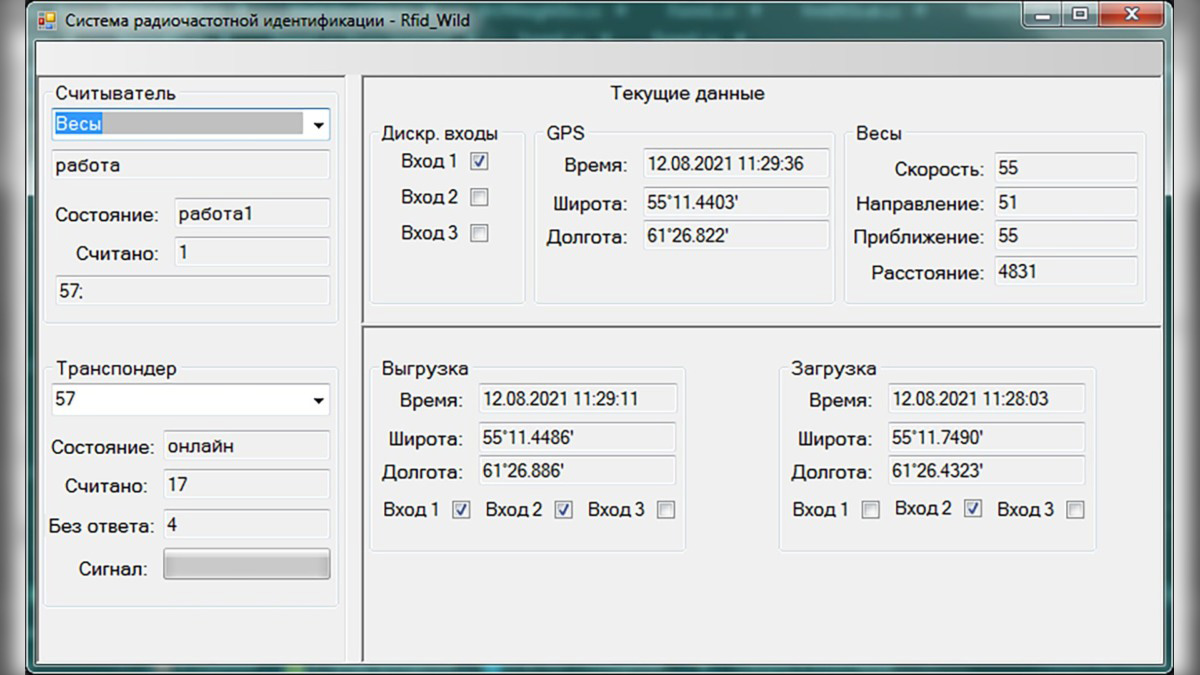Enable Вход 1 under Загрузка
The width and height of the screenshot is (1200, 675).
click(x=871, y=510)
